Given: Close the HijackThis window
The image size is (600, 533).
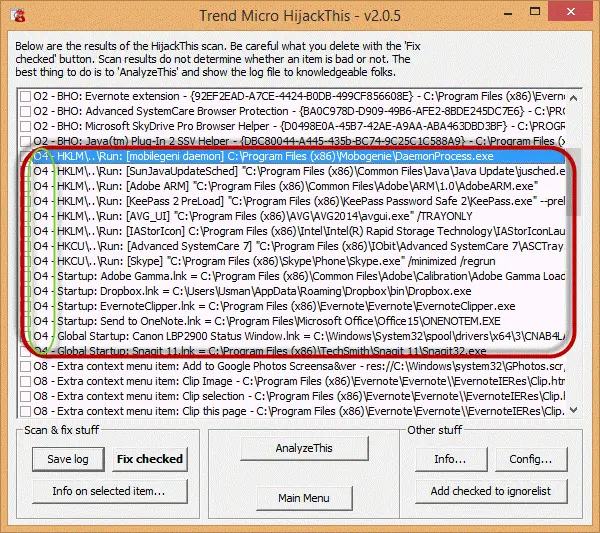Looking at the screenshot, I should click(571, 12).
